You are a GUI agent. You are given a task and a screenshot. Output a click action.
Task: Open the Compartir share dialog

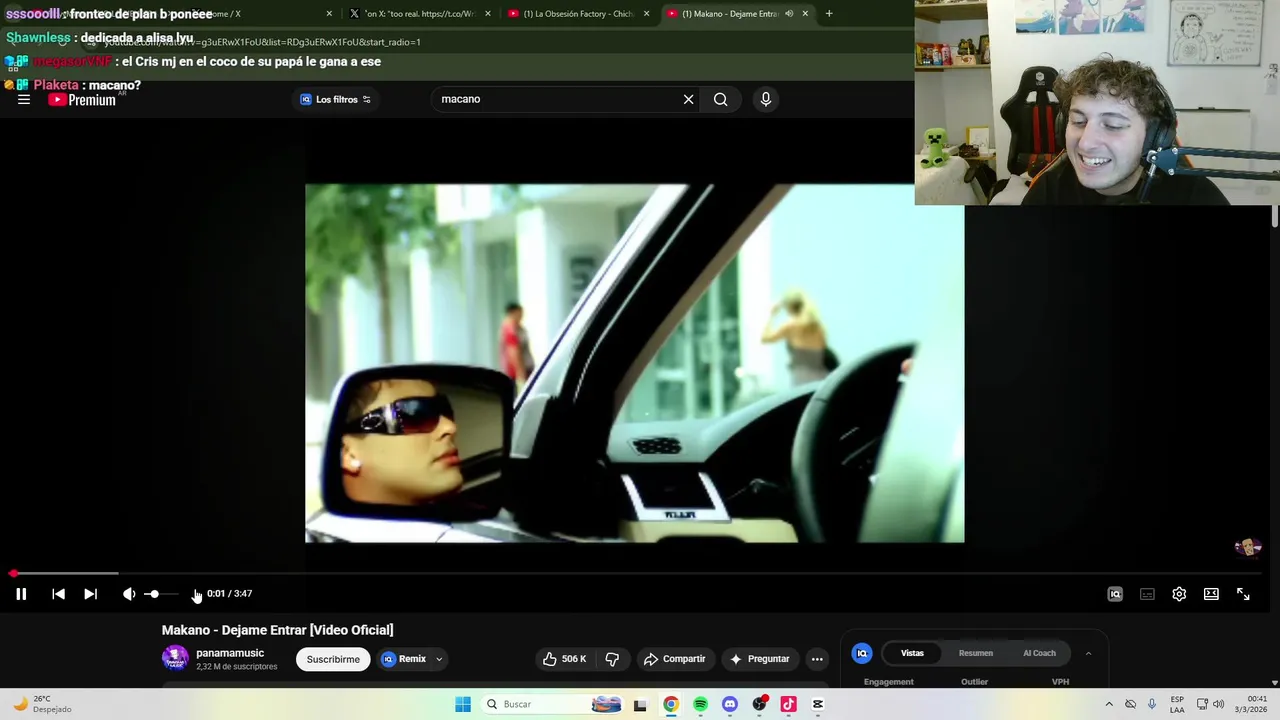coord(675,659)
